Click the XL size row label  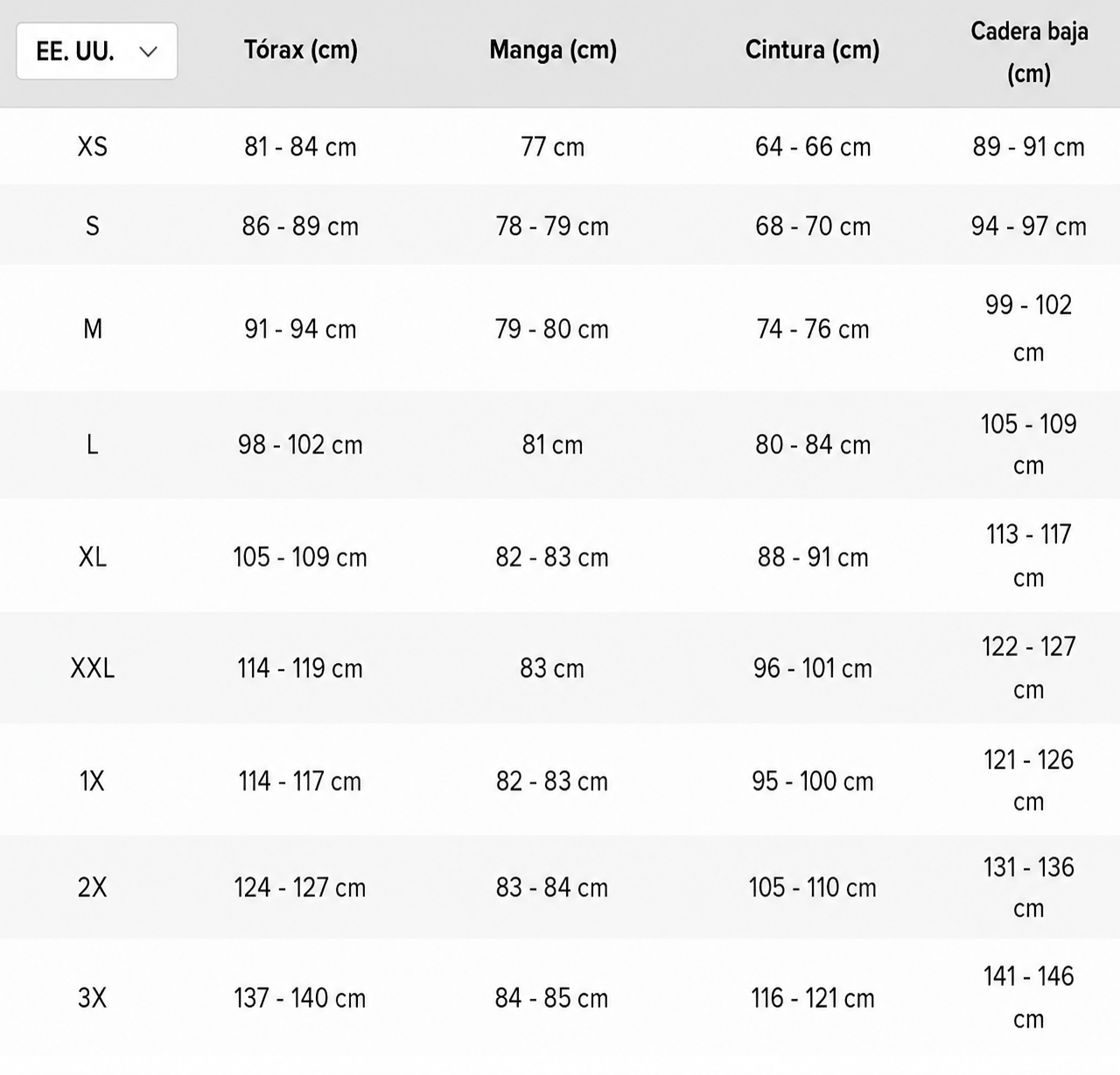[93, 556]
